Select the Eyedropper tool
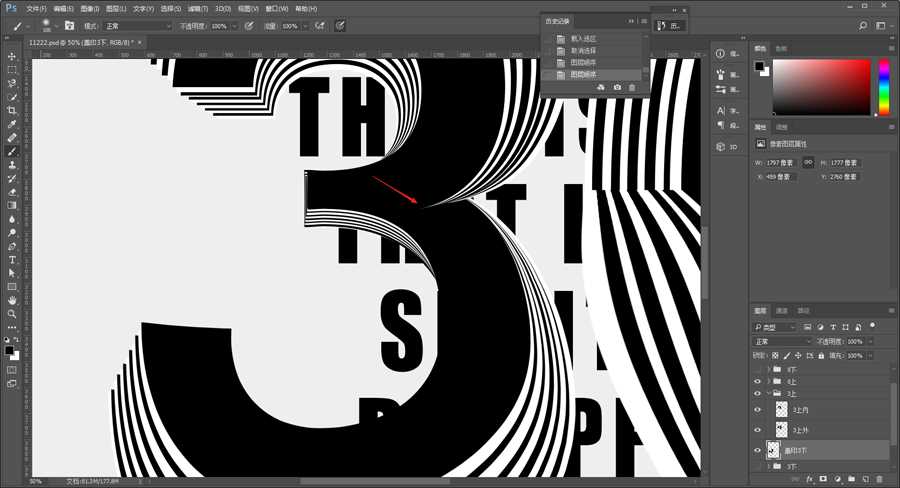900x488 pixels. [x=12, y=124]
